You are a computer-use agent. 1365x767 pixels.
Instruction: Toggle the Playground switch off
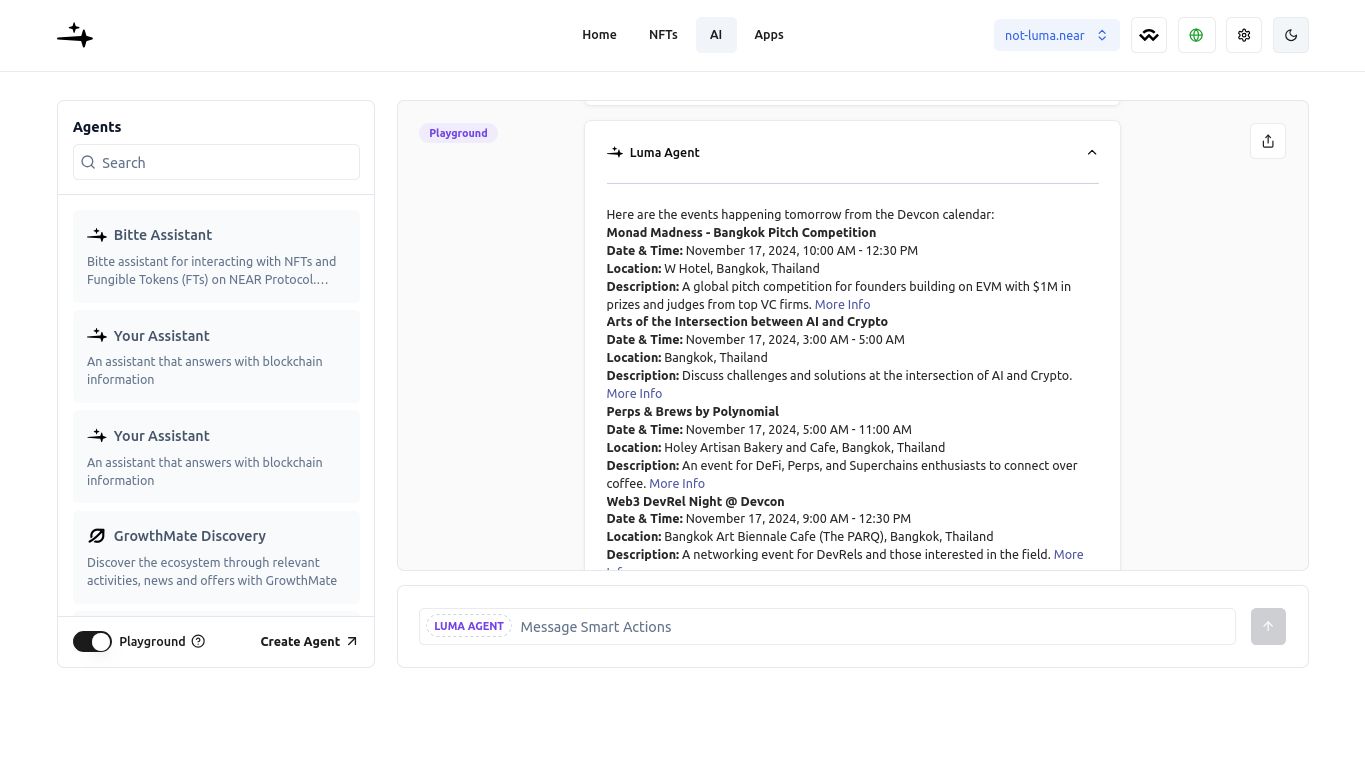[92, 641]
